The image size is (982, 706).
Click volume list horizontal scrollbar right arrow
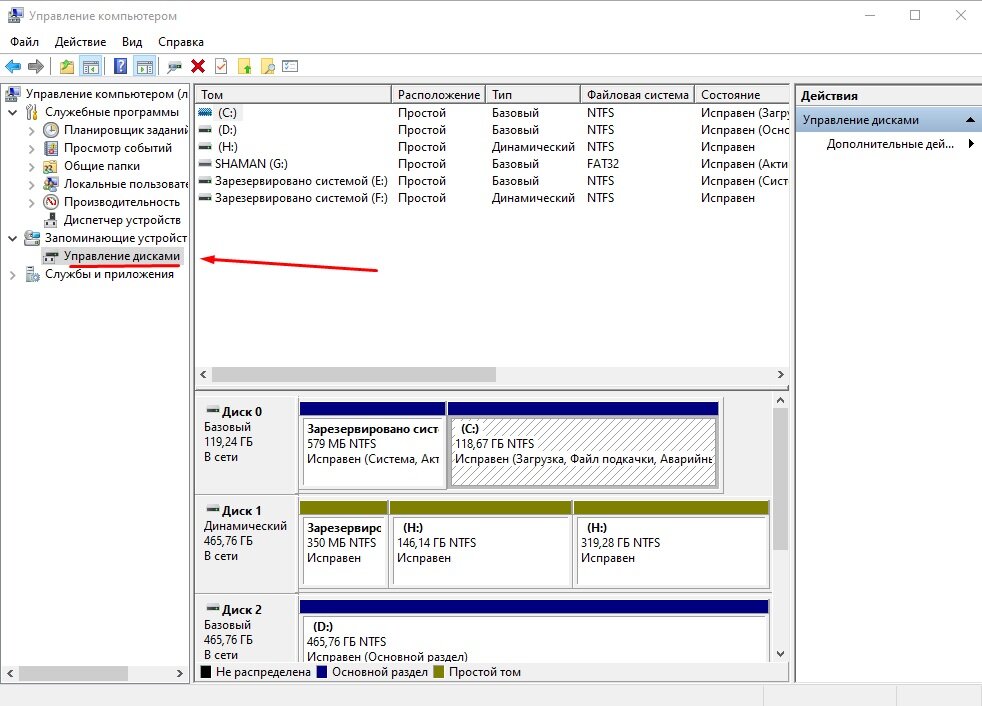point(780,374)
